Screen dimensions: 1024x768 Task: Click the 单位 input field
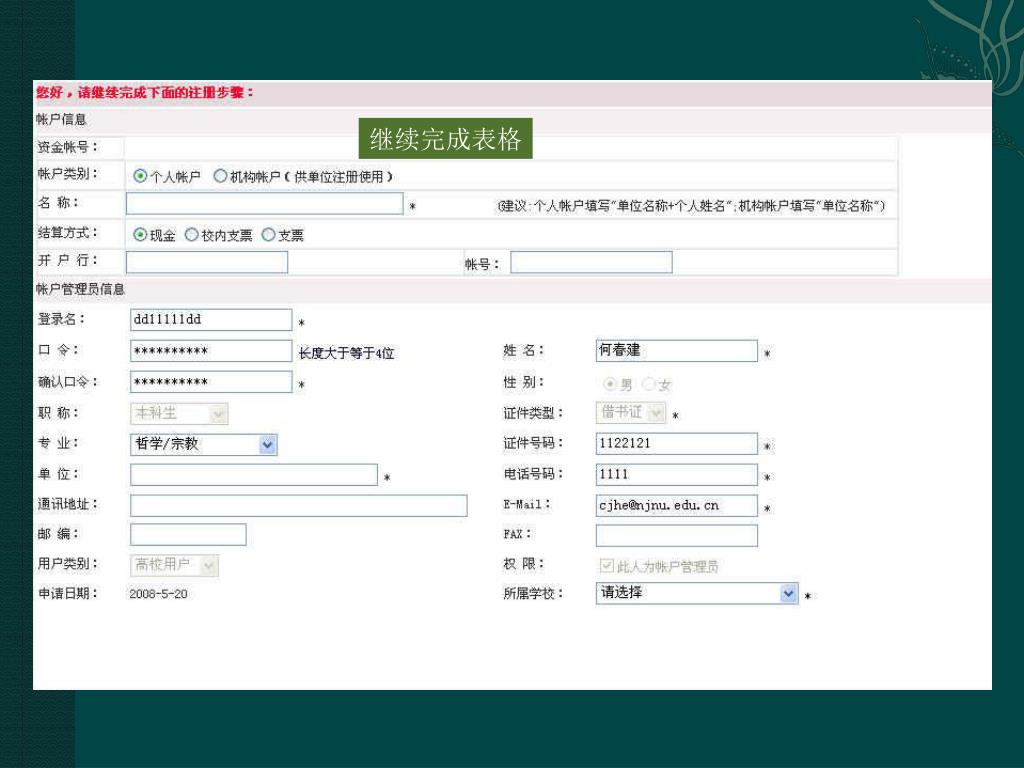[x=254, y=475]
